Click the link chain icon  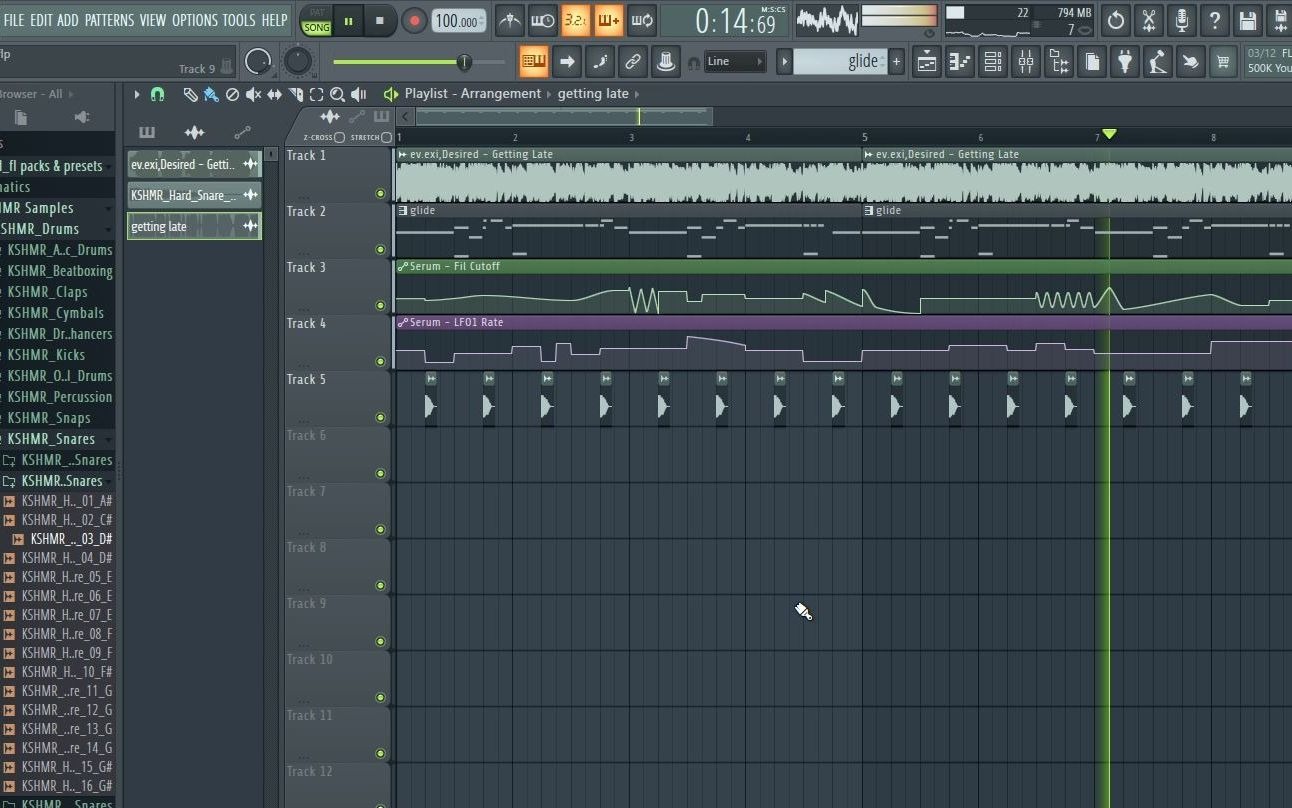[x=633, y=62]
